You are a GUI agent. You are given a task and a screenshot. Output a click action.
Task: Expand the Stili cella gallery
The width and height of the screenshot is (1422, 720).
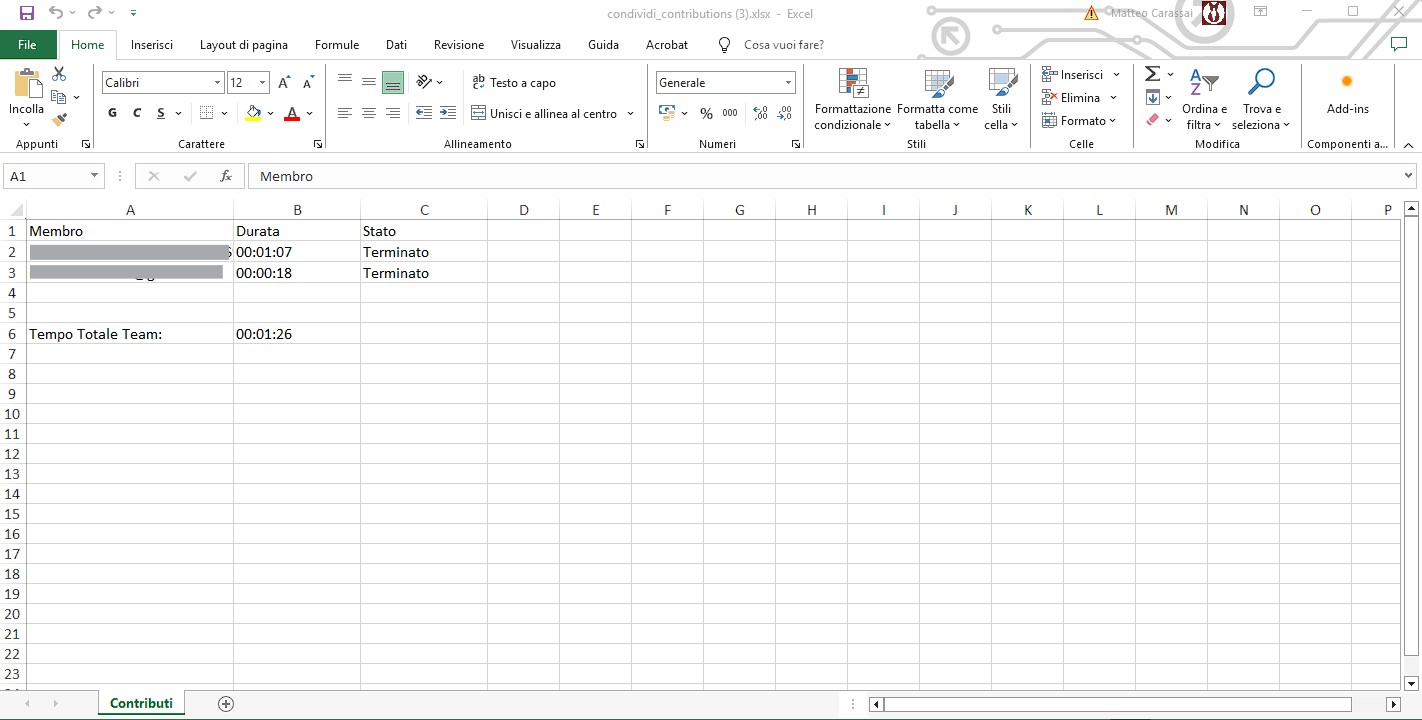click(1001, 100)
